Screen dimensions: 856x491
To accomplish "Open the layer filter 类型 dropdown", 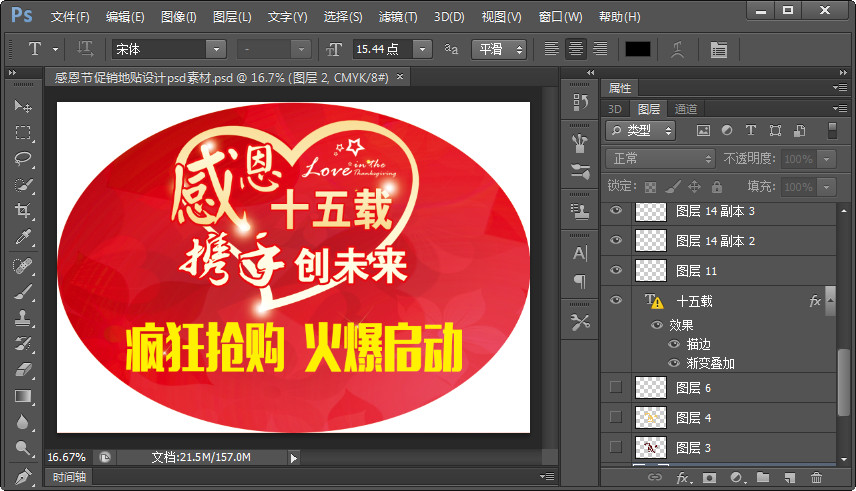I will pos(640,131).
